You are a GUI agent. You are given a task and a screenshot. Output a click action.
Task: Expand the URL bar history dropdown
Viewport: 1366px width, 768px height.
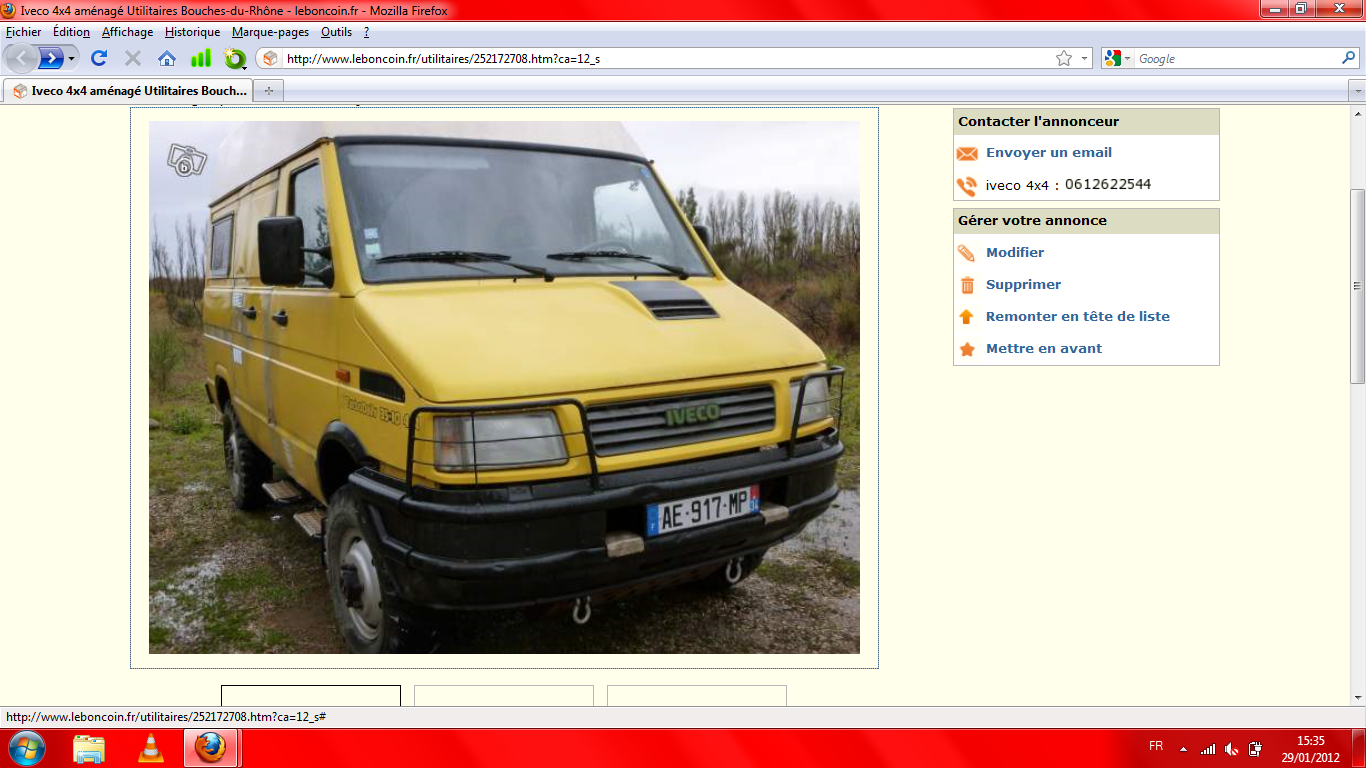[1084, 59]
